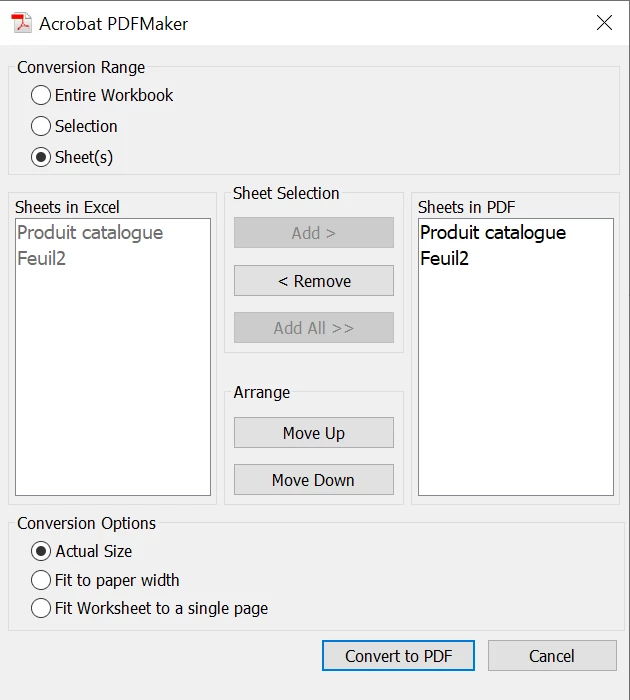Choose the Selection conversion range
The height and width of the screenshot is (700, 630).
point(74,126)
